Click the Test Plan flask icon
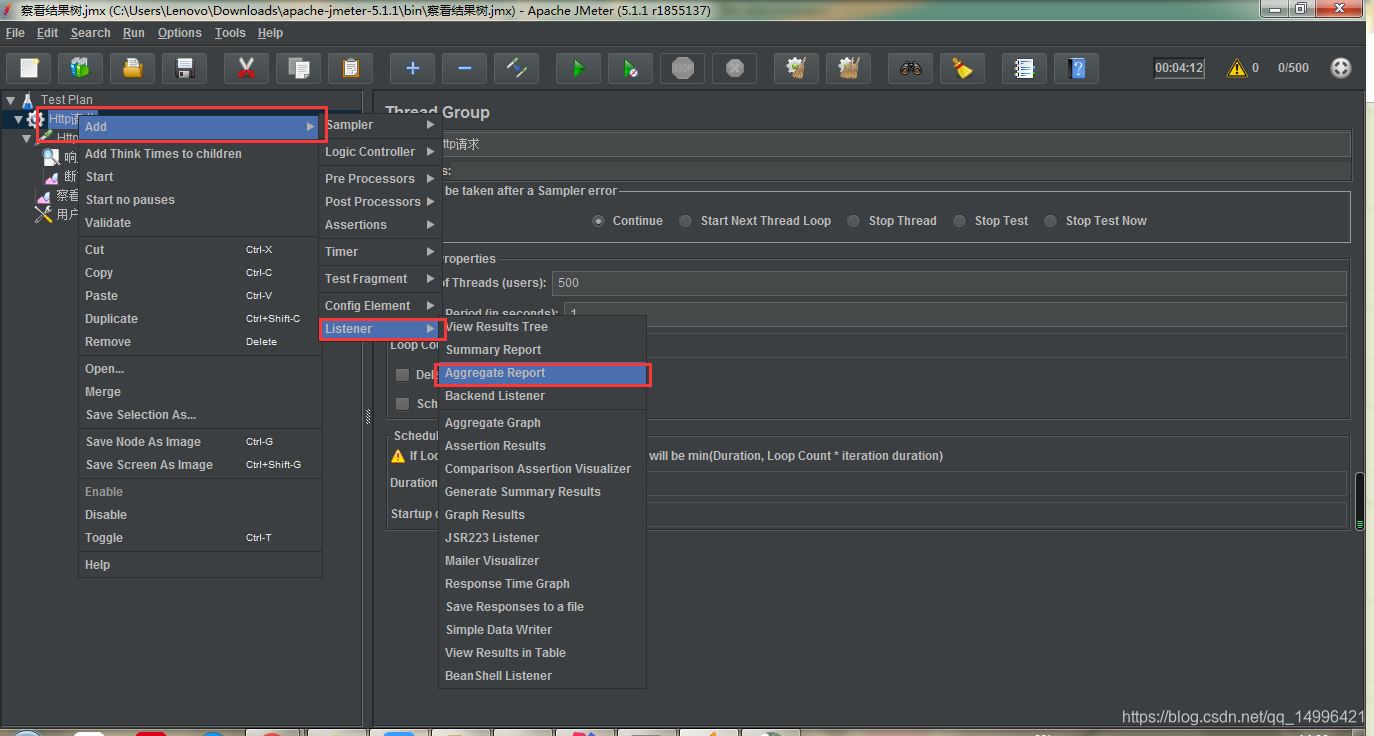1374x736 pixels. click(x=27, y=99)
